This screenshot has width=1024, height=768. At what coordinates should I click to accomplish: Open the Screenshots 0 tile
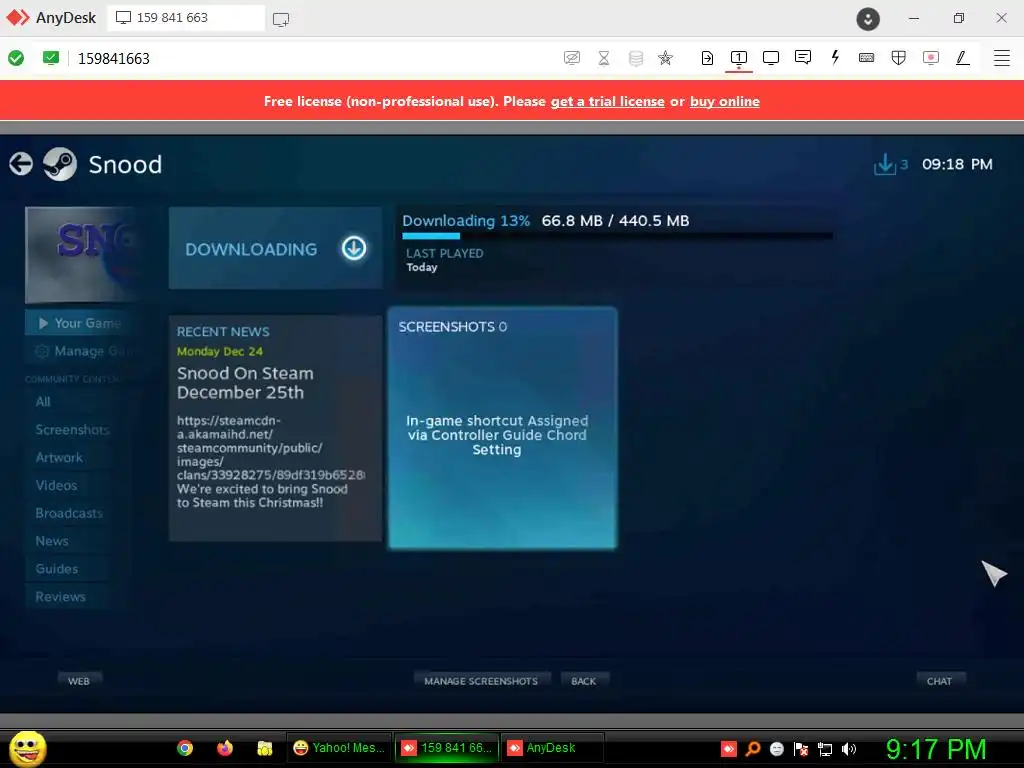click(x=502, y=428)
